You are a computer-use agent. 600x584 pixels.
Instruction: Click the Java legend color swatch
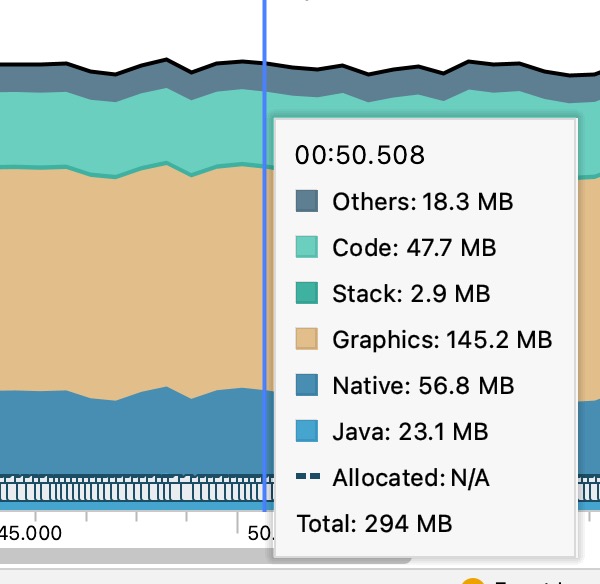click(307, 431)
